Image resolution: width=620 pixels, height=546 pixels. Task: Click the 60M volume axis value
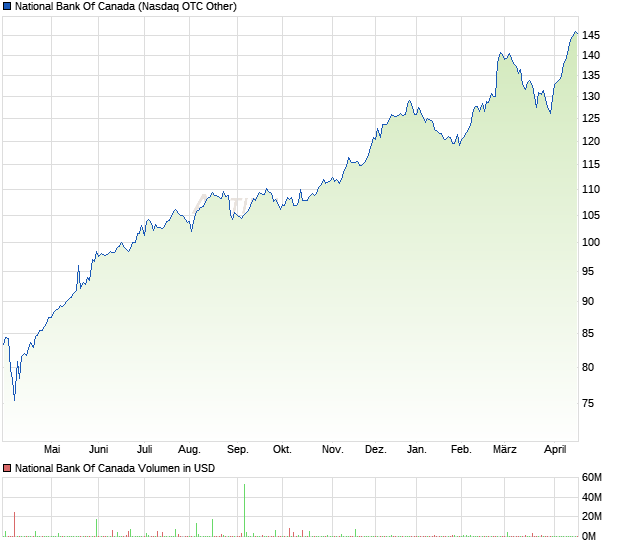point(592,478)
